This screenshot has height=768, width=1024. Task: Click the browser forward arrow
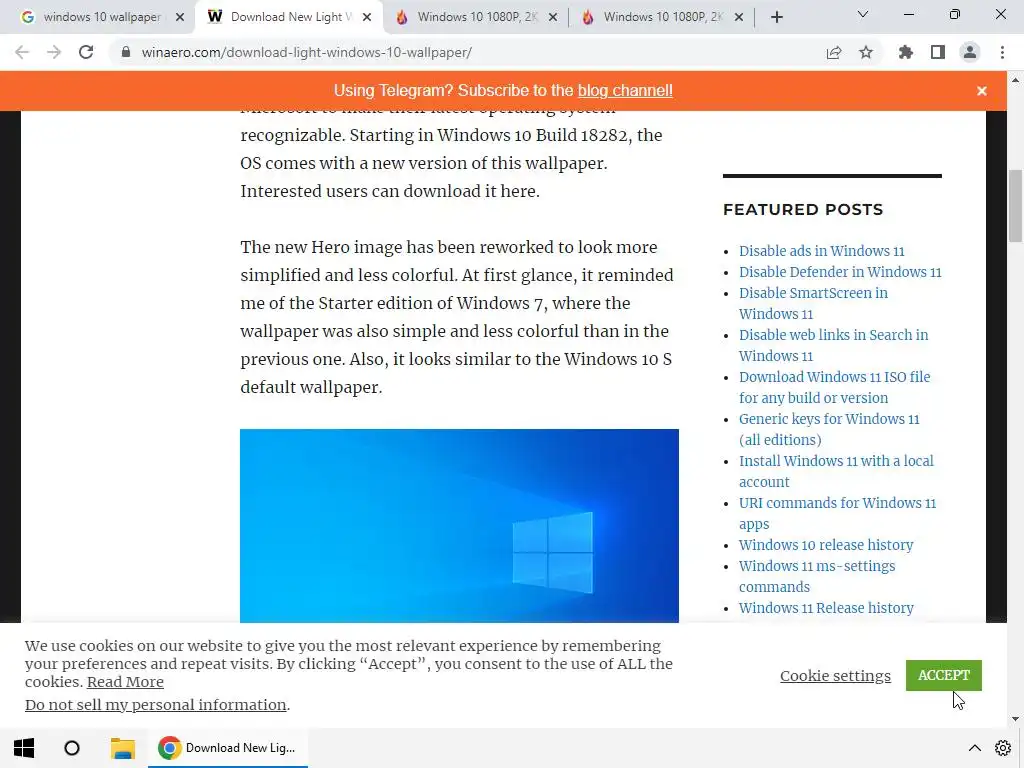tap(54, 52)
